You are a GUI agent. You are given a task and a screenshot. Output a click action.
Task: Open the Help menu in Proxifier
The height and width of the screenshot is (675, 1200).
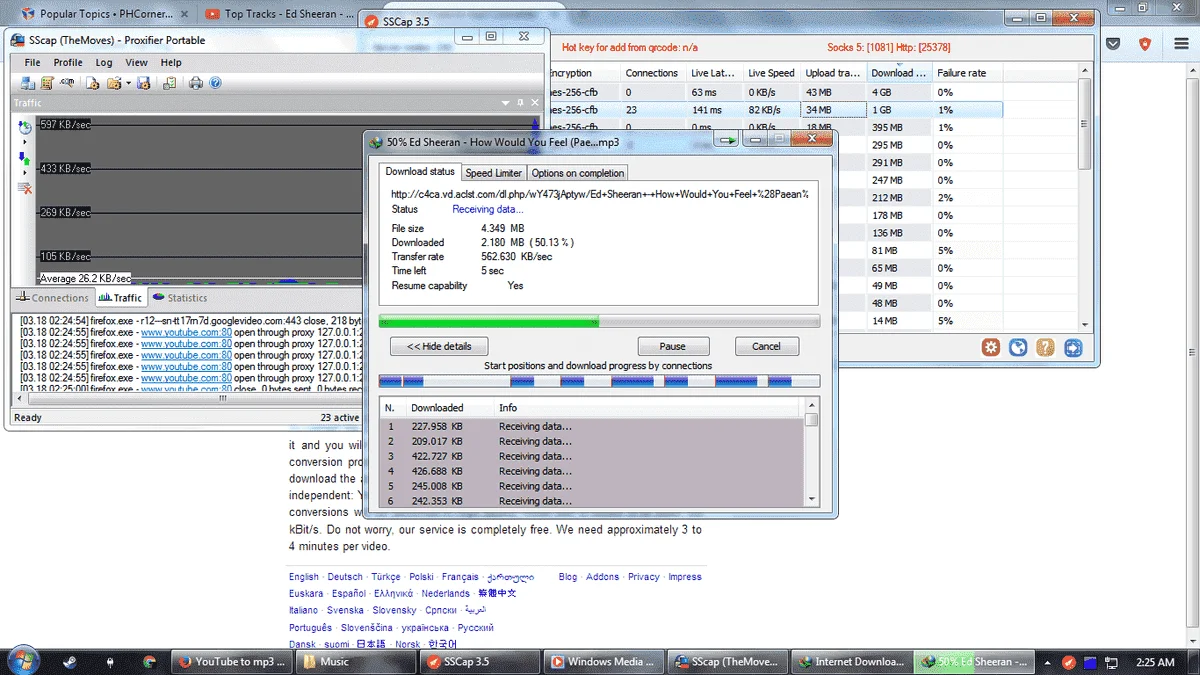[x=171, y=62]
